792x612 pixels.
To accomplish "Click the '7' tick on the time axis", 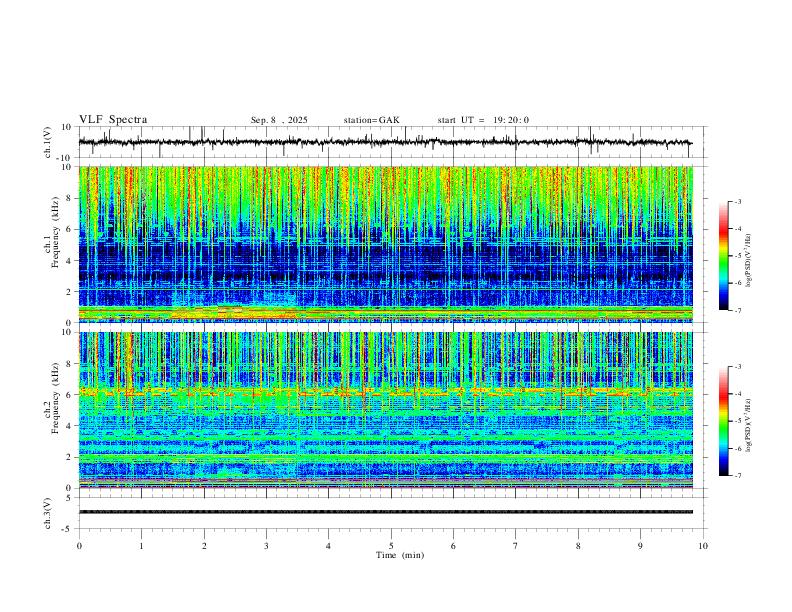I will coord(516,546).
